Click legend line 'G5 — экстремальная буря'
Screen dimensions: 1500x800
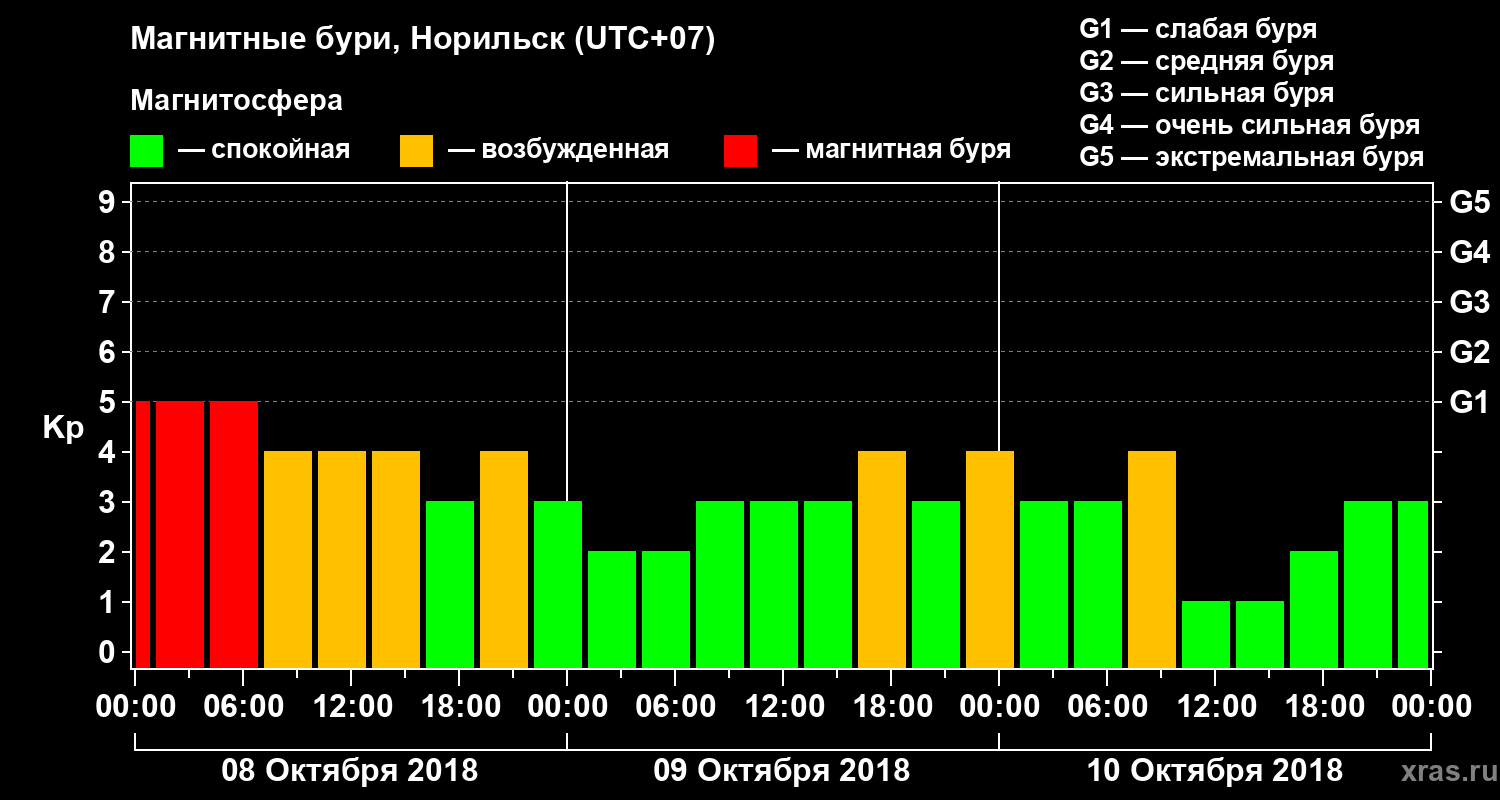pos(1252,157)
